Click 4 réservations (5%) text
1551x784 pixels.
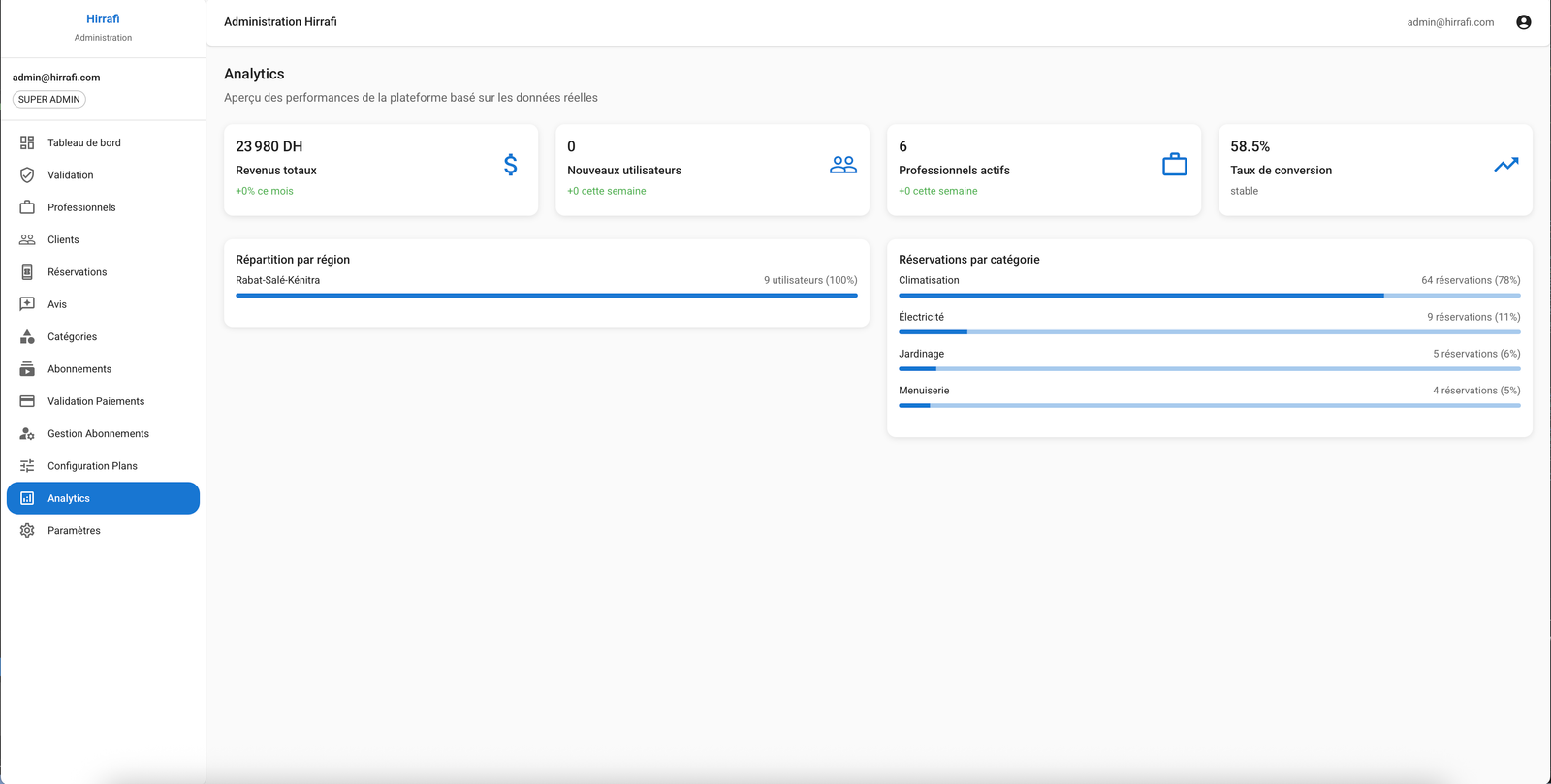coord(1476,391)
